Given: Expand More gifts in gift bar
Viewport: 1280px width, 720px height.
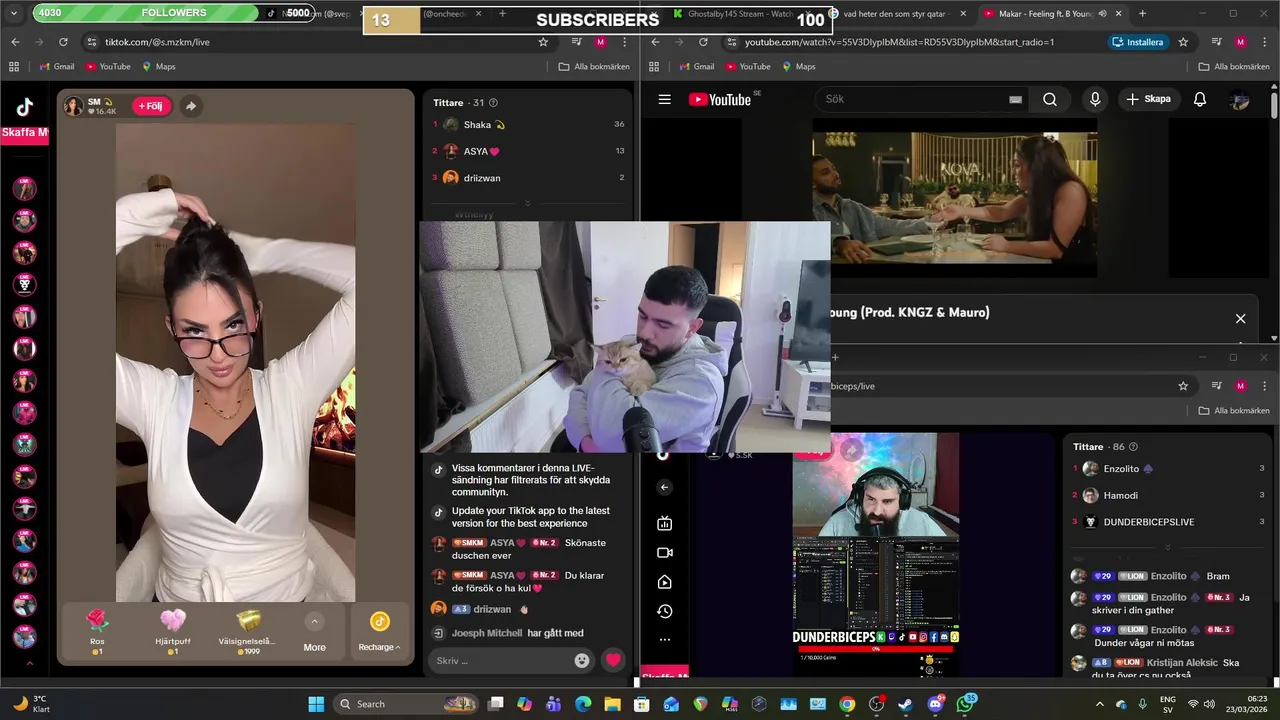Looking at the screenshot, I should tap(314, 632).
